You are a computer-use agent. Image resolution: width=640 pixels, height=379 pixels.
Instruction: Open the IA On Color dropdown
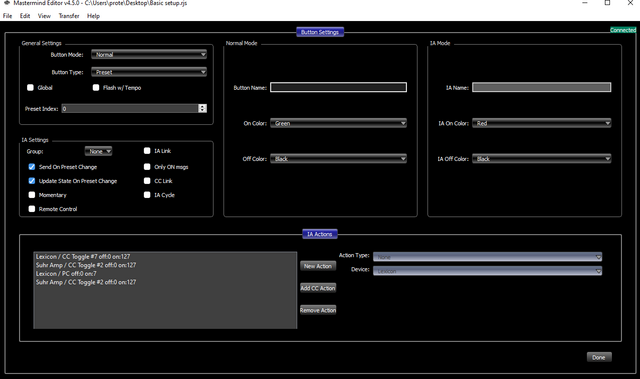coord(542,123)
